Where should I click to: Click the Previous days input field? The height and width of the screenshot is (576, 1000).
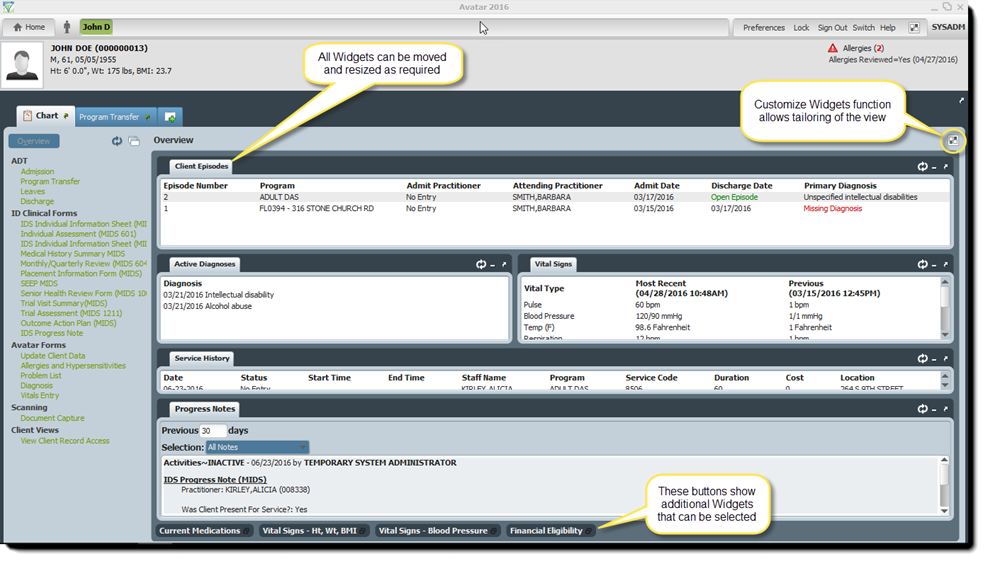(x=213, y=431)
